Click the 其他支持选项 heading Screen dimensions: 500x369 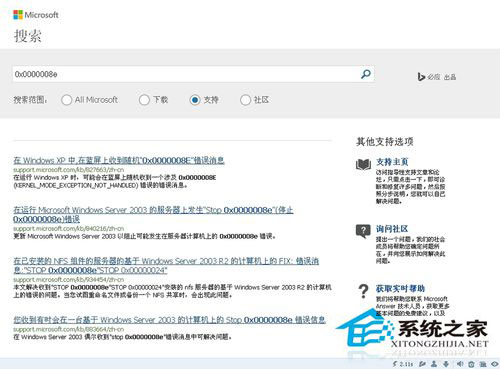[x=385, y=142]
